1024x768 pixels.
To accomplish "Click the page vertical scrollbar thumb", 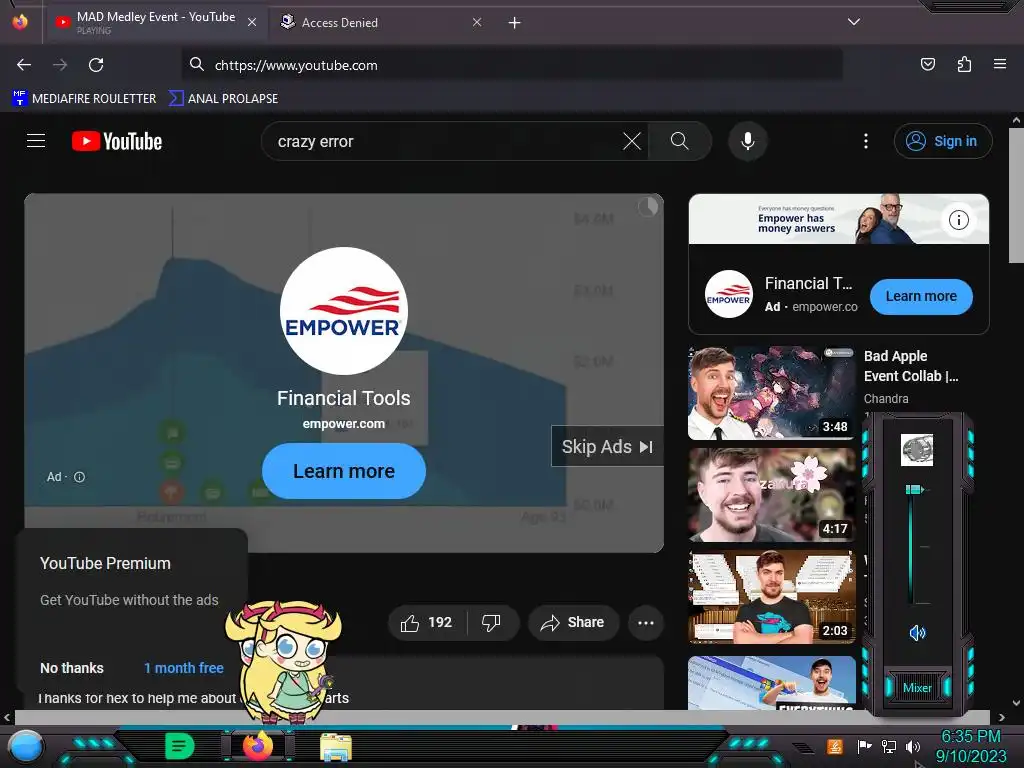I will (1016, 195).
